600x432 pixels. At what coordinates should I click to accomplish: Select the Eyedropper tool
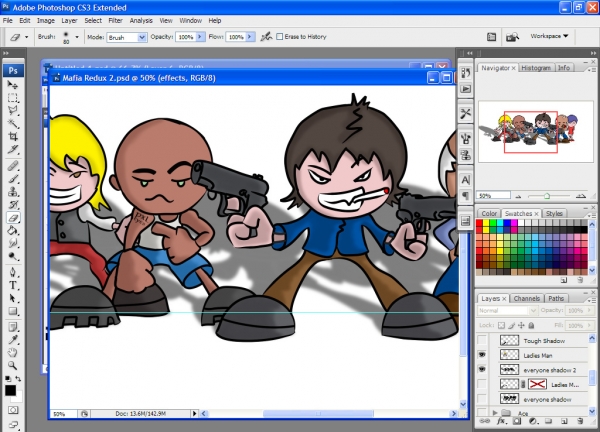[13, 340]
